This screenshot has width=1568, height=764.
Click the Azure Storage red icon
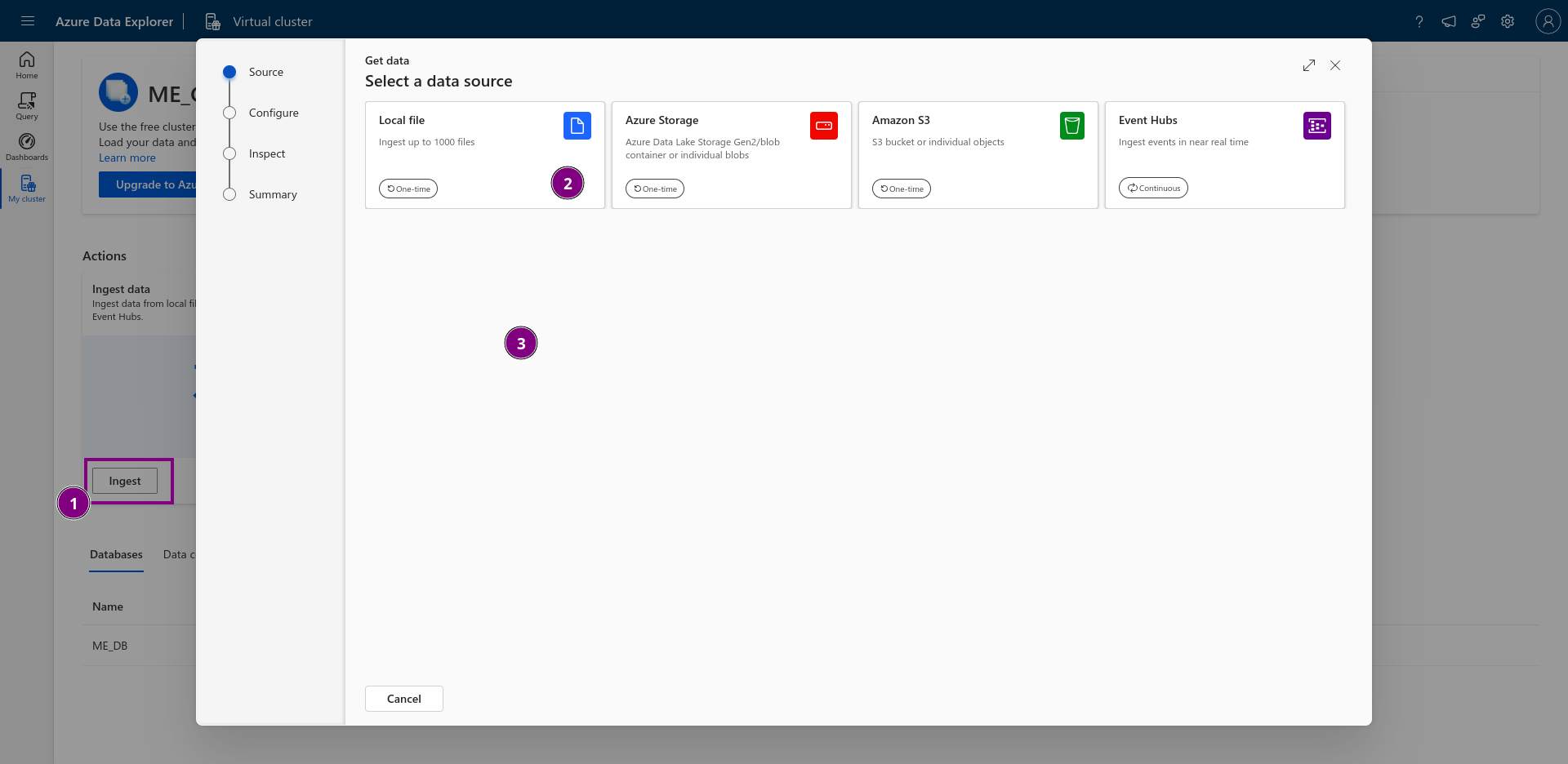824,126
